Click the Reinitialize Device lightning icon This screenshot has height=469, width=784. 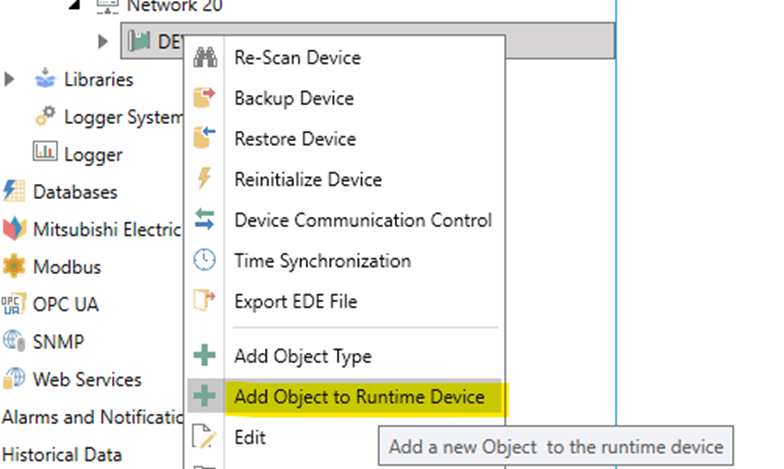[x=204, y=180]
